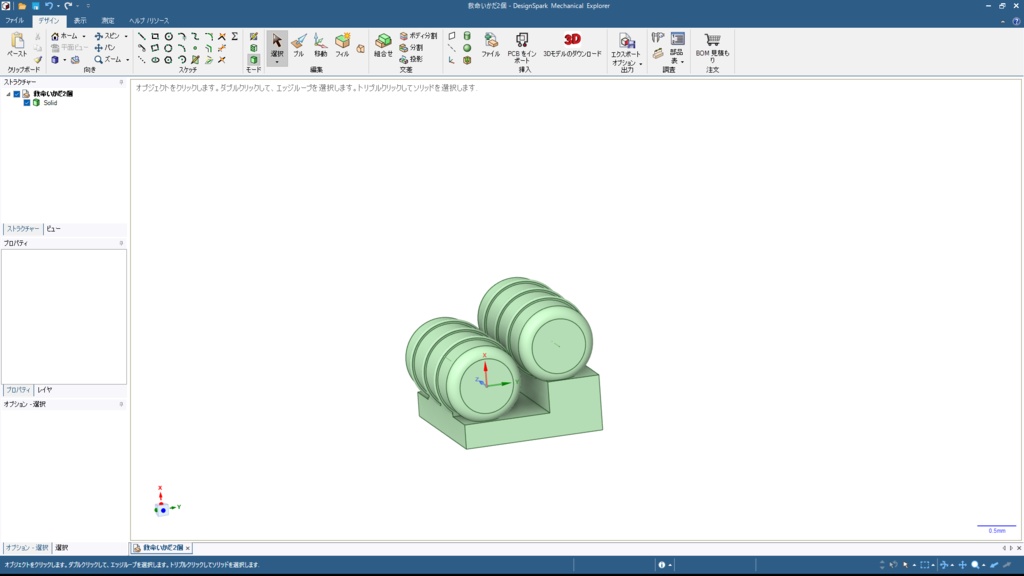Screen dimensions: 1024x576
Task: Switch to Views (ビュー) panel tab
Action: click(54, 229)
